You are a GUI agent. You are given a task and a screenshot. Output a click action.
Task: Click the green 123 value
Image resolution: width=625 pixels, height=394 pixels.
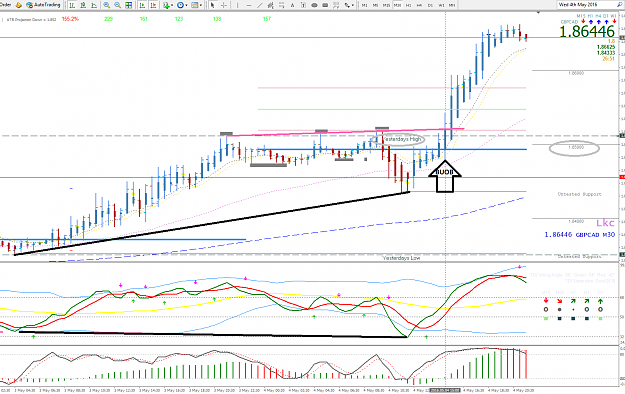179,19
